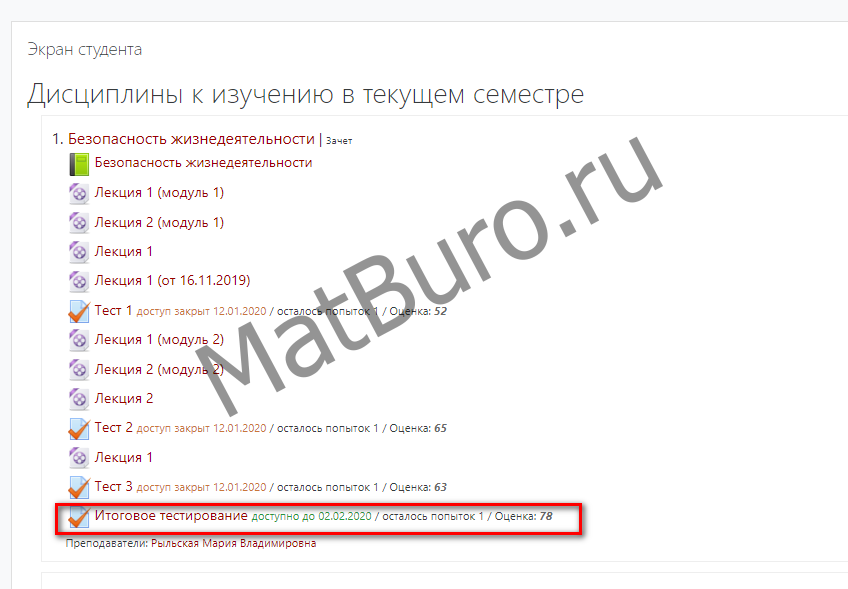
Task: Start Итоговое тестирование via its link text
Action: [x=171, y=516]
